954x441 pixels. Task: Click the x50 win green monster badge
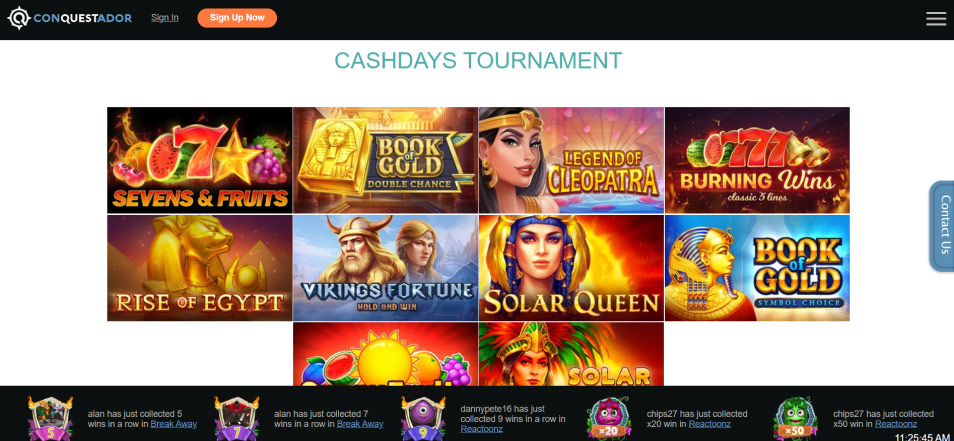[x=796, y=418]
